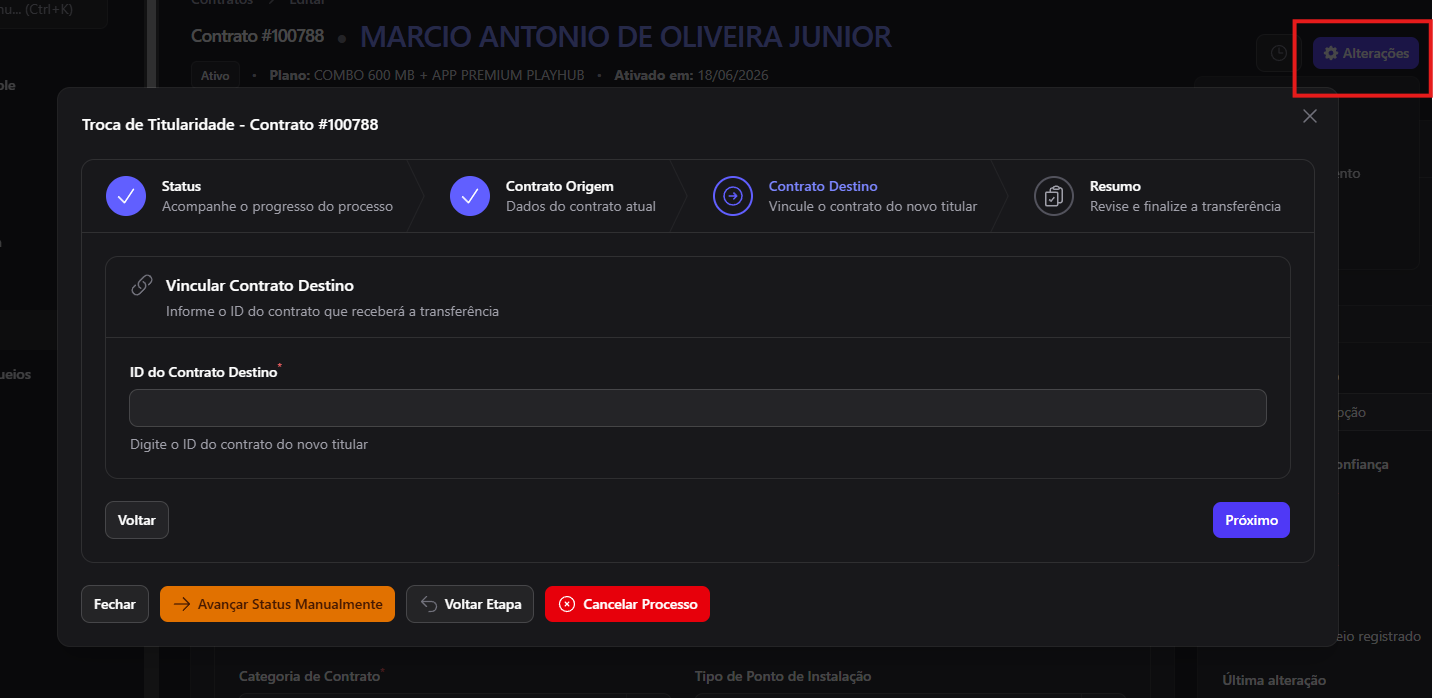Click the Status step checkmark icon
The image size is (1434, 698).
126,196
